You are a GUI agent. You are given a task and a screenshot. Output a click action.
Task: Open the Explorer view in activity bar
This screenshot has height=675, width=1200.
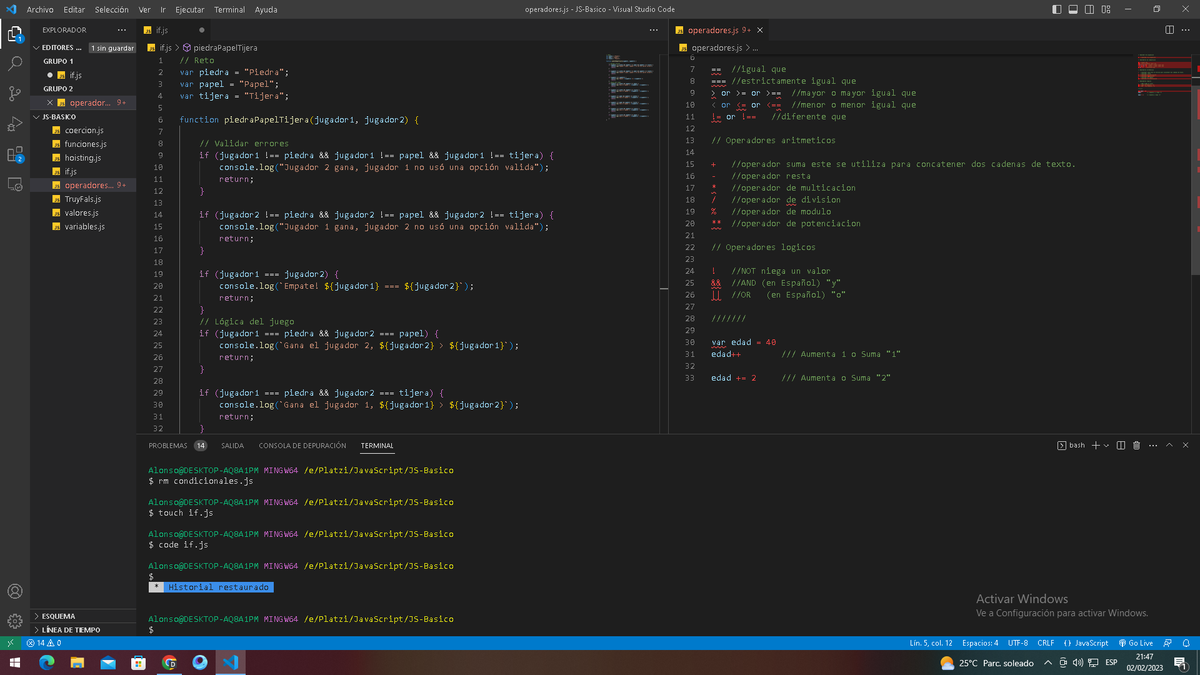click(x=15, y=34)
